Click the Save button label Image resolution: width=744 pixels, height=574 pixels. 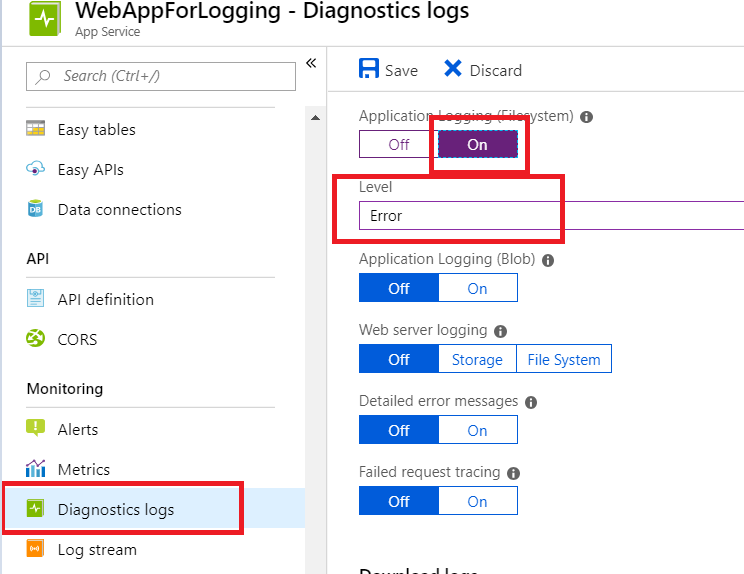point(401,71)
